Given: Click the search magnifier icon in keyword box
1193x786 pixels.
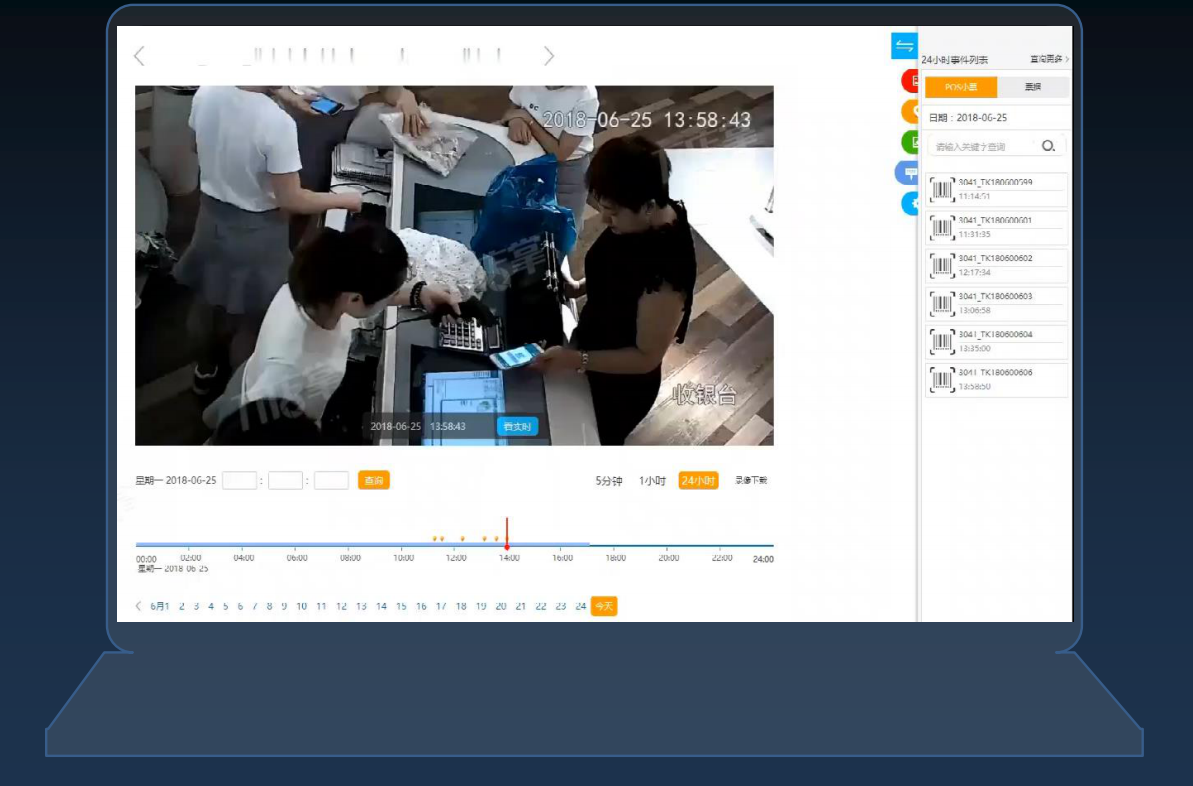Looking at the screenshot, I should 1048,146.
